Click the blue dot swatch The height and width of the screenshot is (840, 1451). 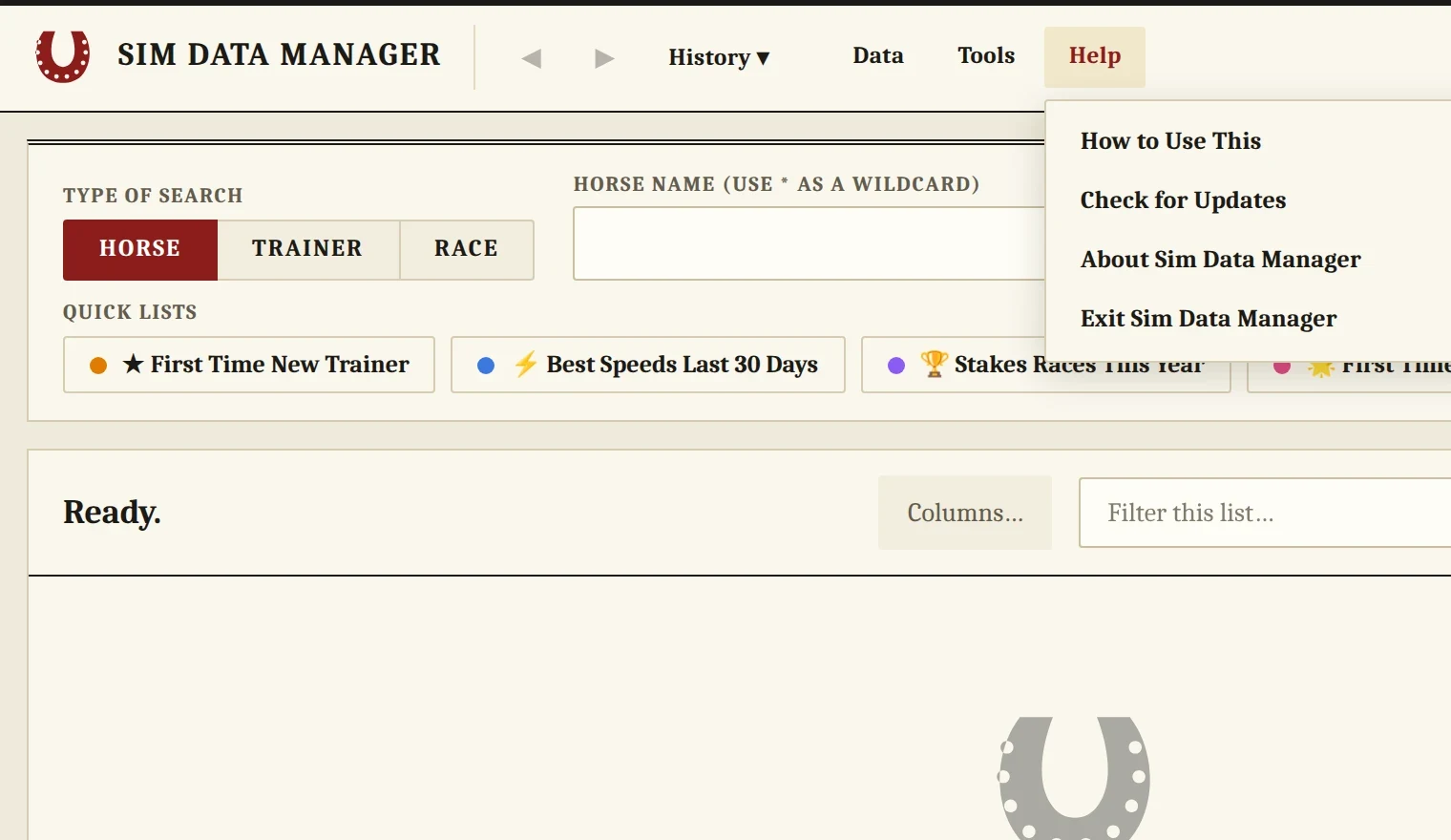[486, 366]
